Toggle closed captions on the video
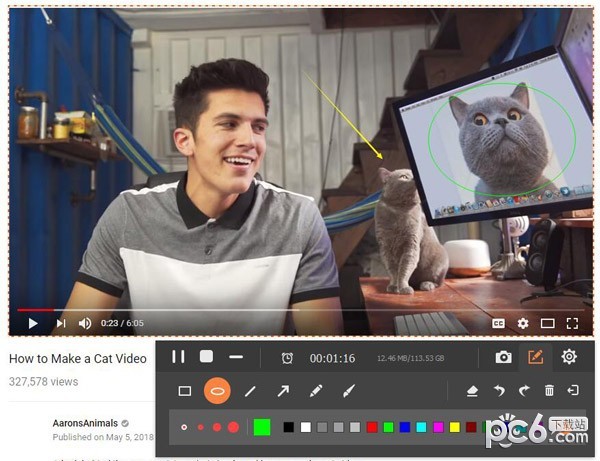 point(498,323)
